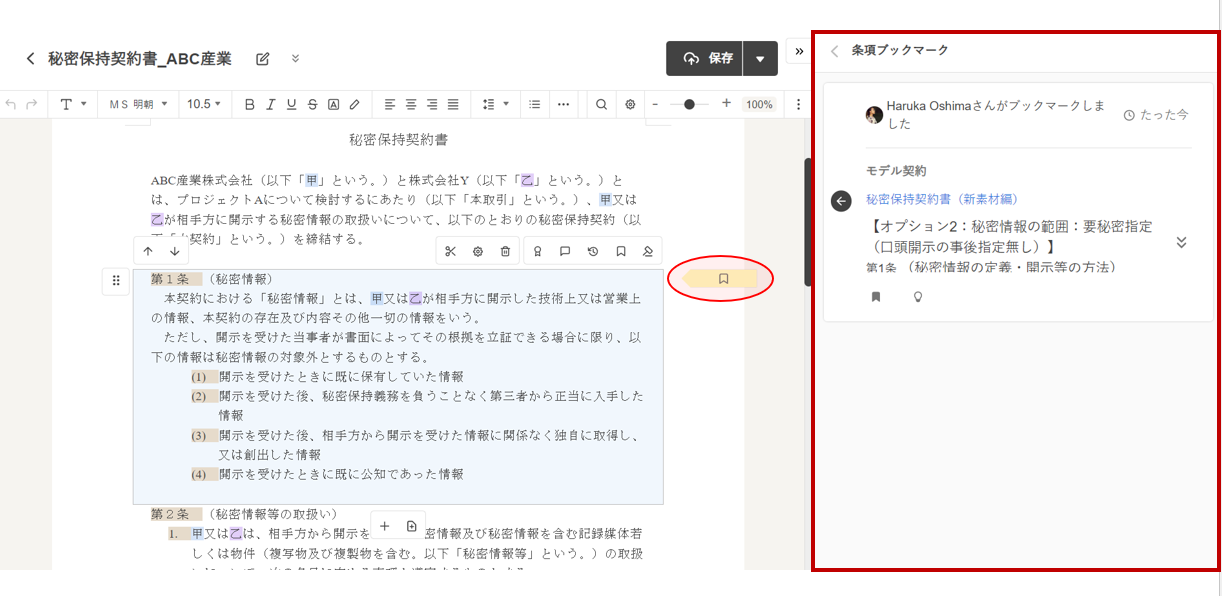Screen dimensions: 1222x596
Task: Toggle italic formatting
Action: click(x=270, y=104)
